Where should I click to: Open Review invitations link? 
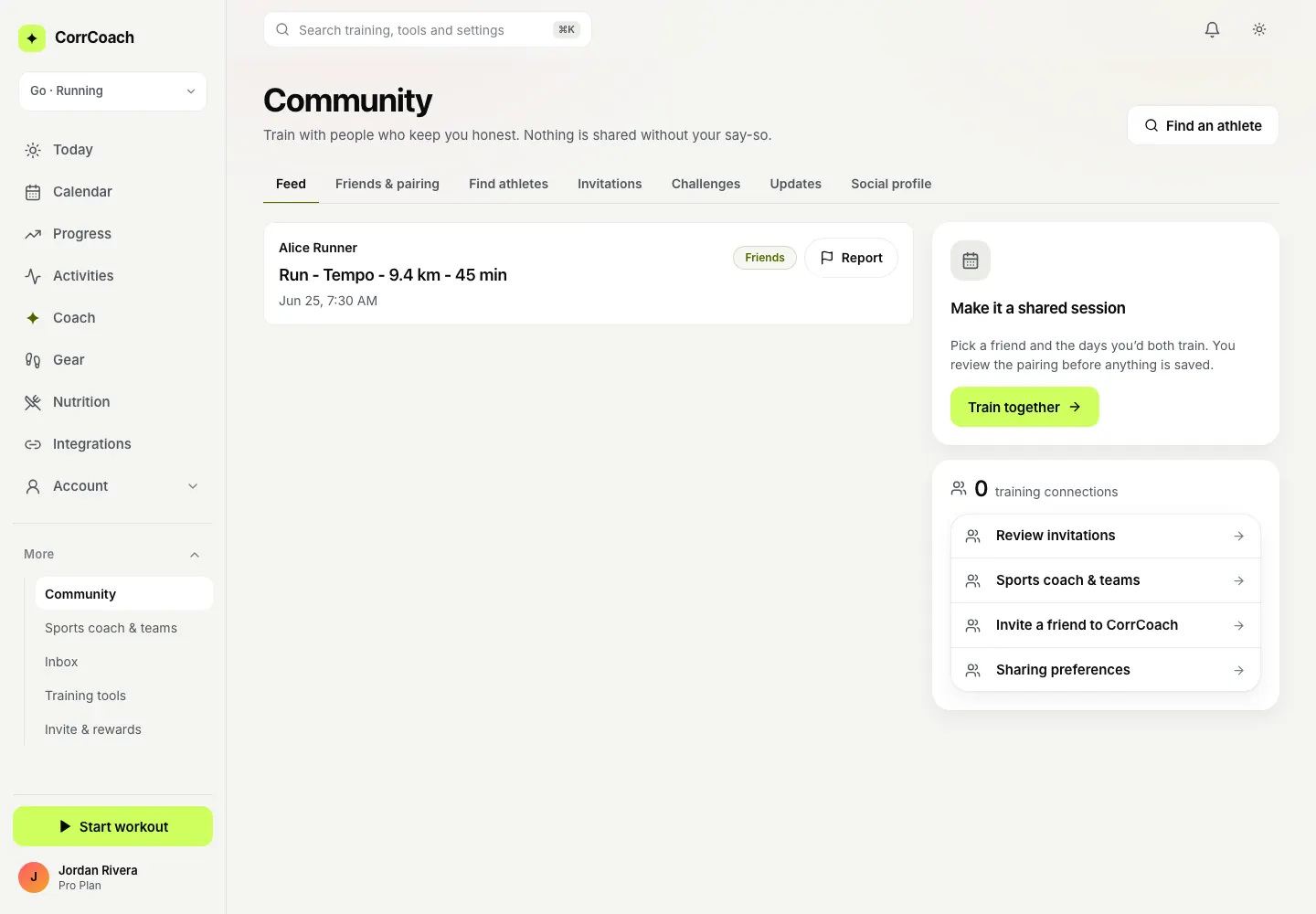coord(1106,536)
